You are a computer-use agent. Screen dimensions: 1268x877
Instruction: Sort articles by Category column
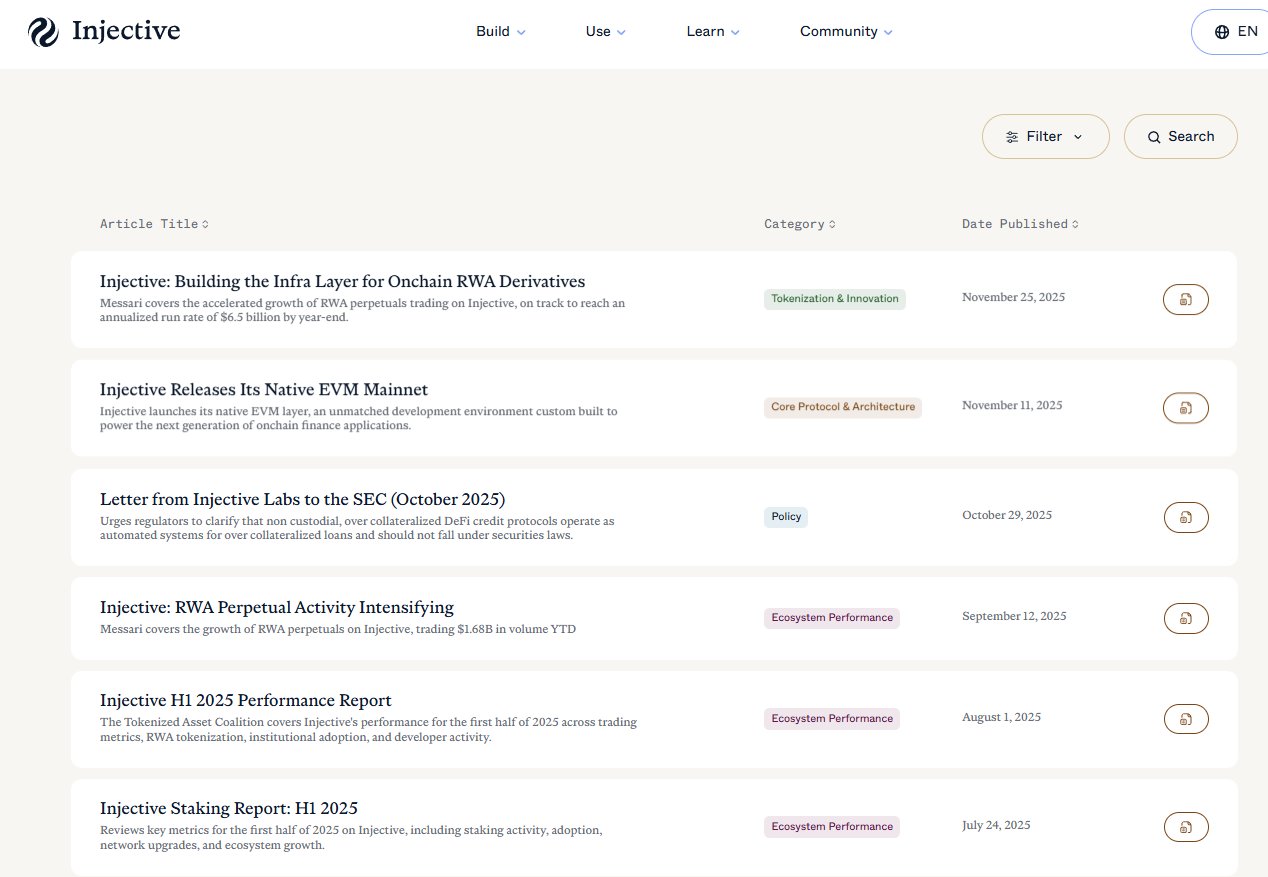tap(799, 224)
